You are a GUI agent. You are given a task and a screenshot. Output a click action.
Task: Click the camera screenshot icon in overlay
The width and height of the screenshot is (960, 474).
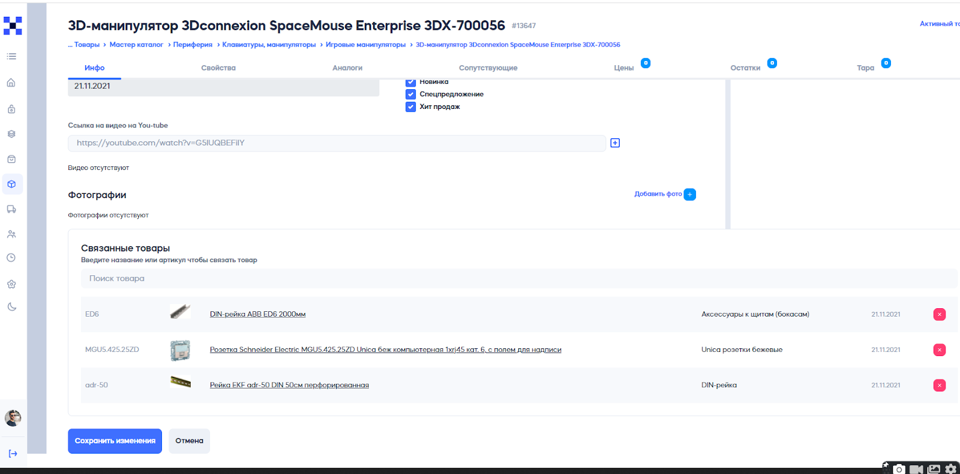(899, 468)
